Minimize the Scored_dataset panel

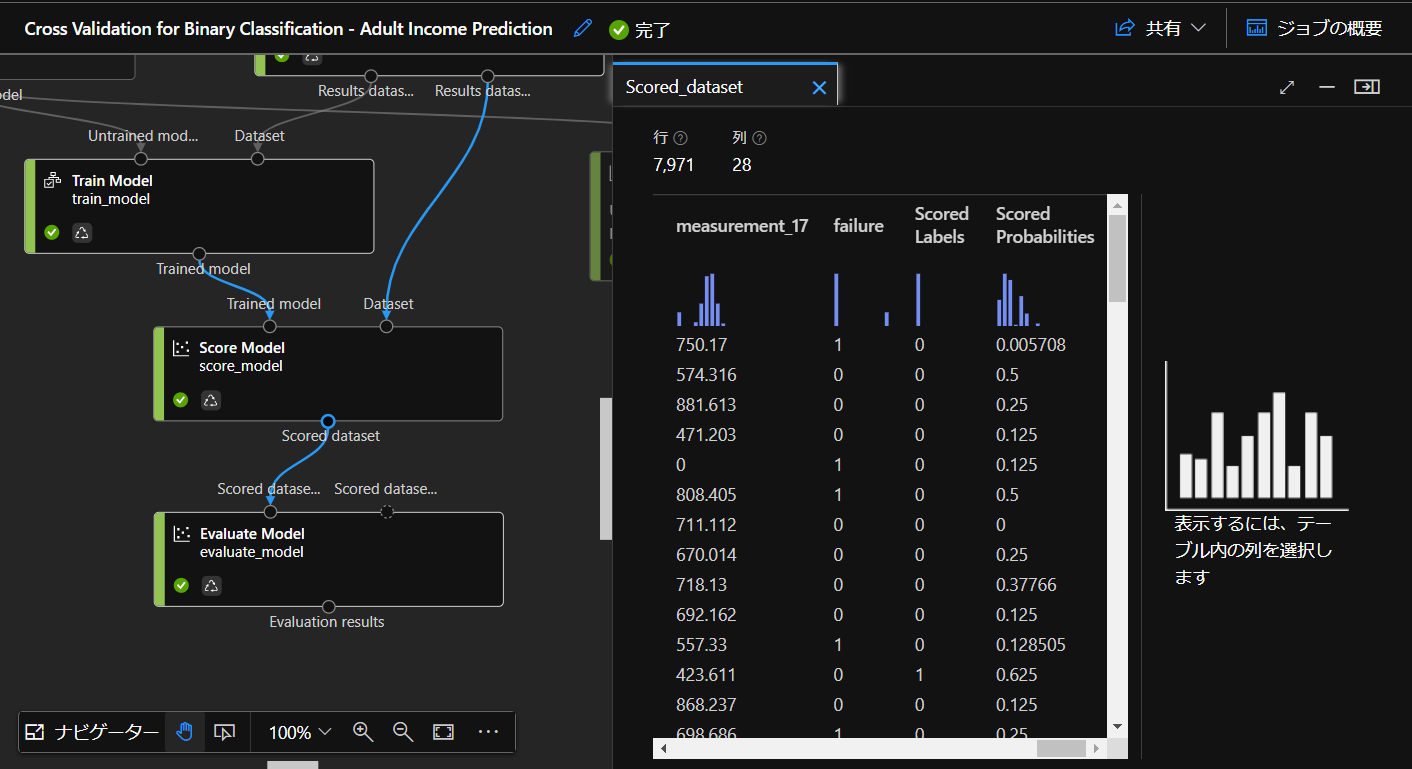pos(1327,86)
